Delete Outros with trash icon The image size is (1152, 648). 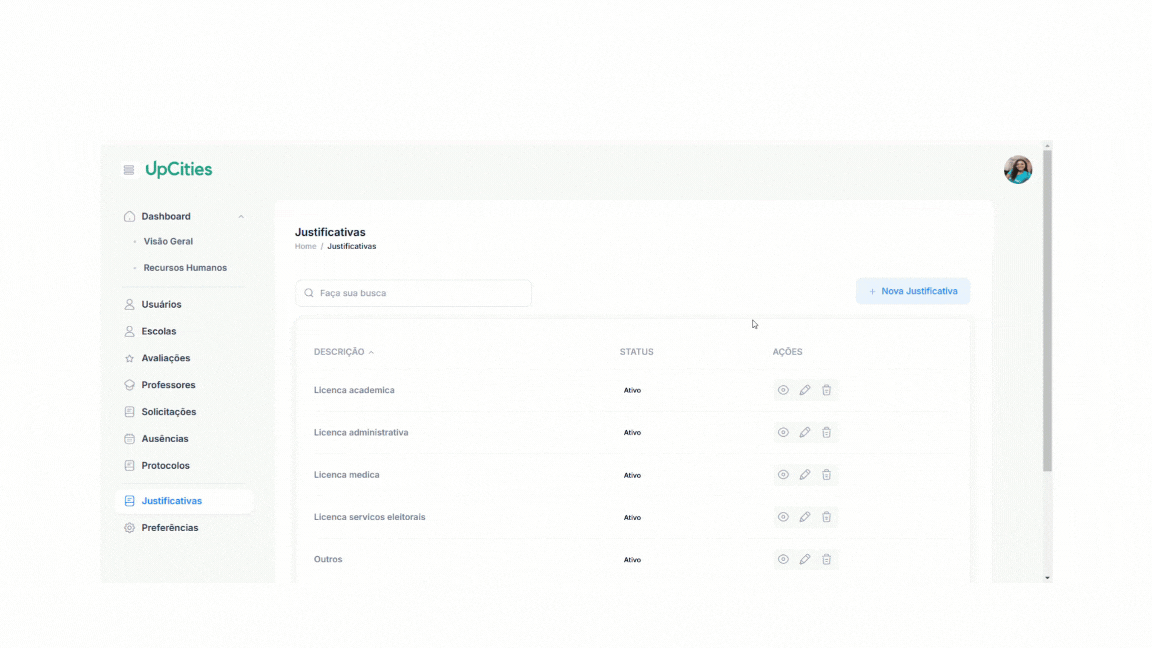click(x=827, y=559)
